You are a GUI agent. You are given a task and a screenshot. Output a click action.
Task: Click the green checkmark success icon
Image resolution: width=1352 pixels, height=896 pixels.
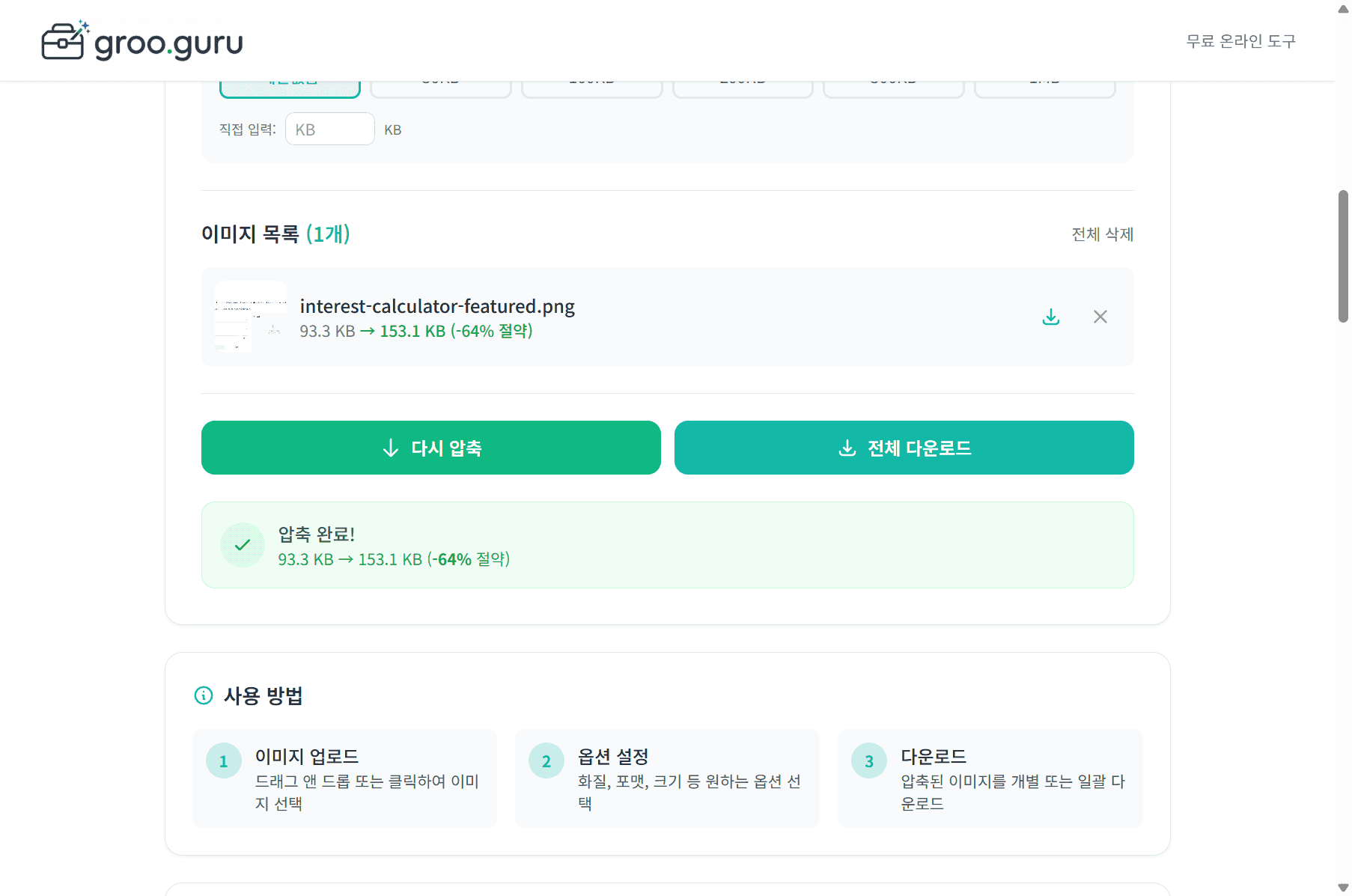(x=242, y=545)
